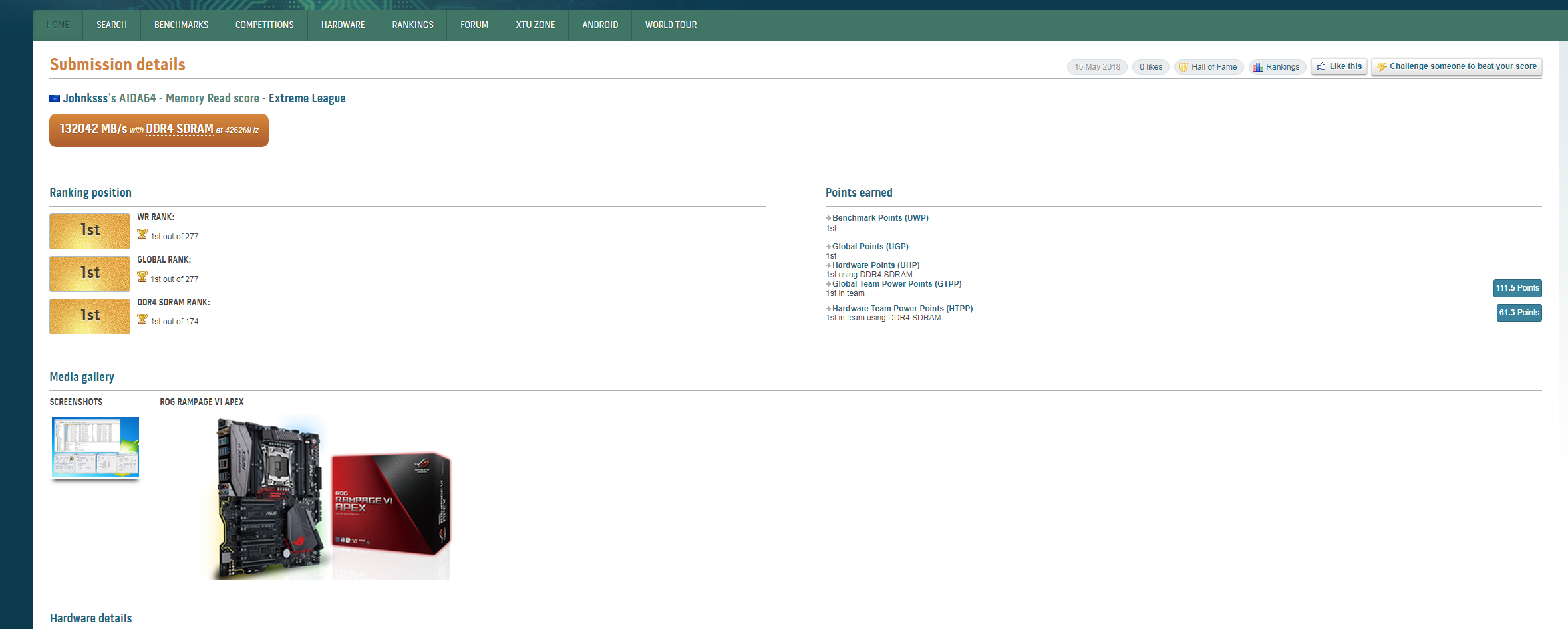The image size is (1568, 629).
Task: Open the Hall of Fame link
Action: pyautogui.click(x=1208, y=67)
